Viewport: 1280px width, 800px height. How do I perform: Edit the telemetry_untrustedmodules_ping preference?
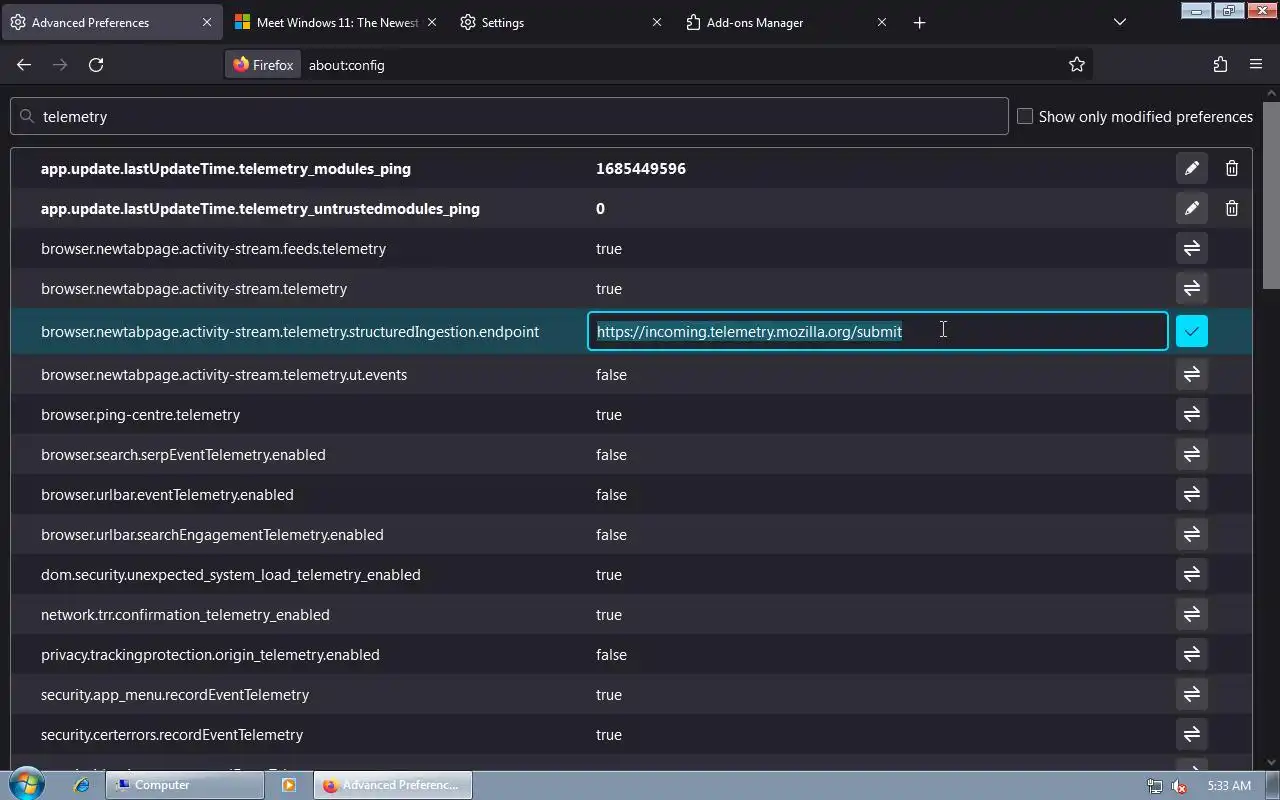coord(1191,208)
